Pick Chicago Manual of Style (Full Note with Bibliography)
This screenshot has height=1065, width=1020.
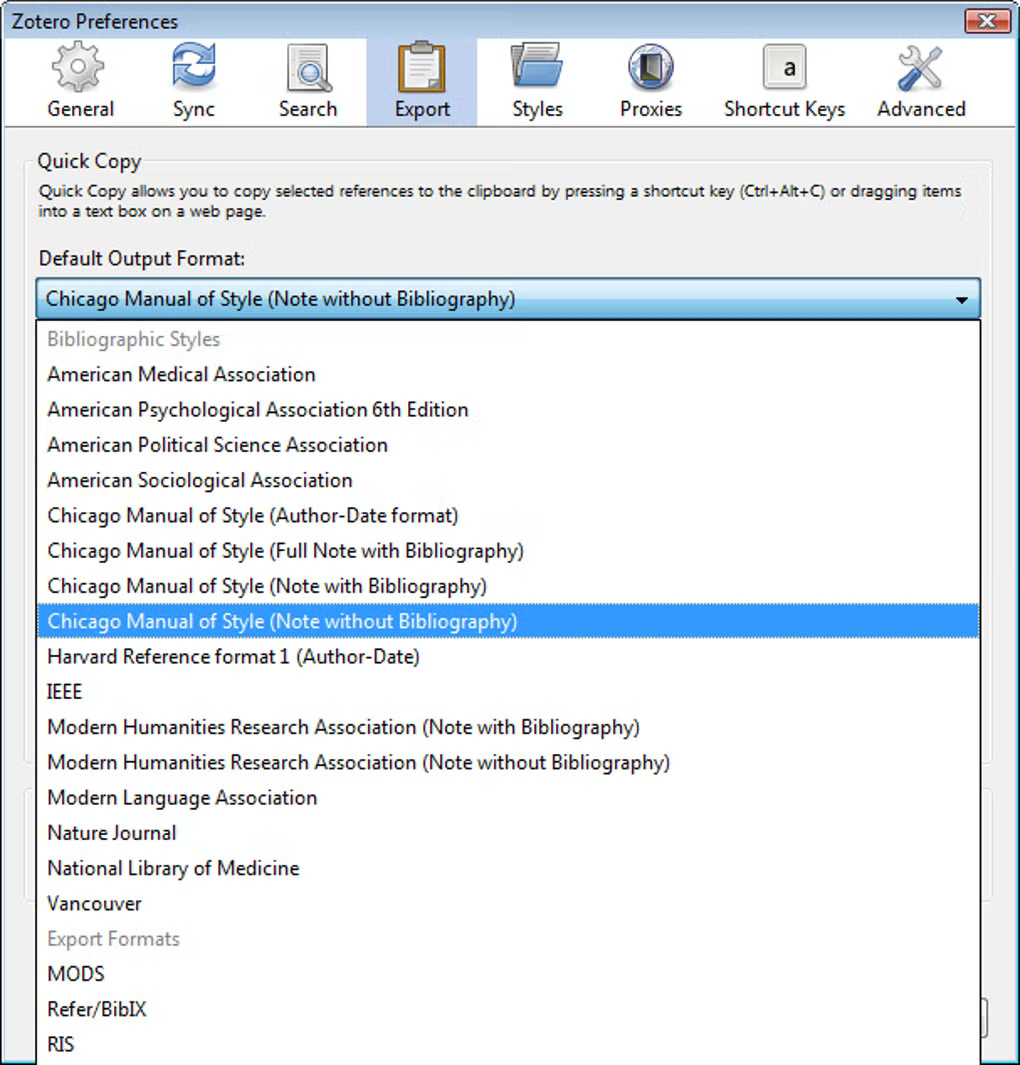click(x=508, y=551)
